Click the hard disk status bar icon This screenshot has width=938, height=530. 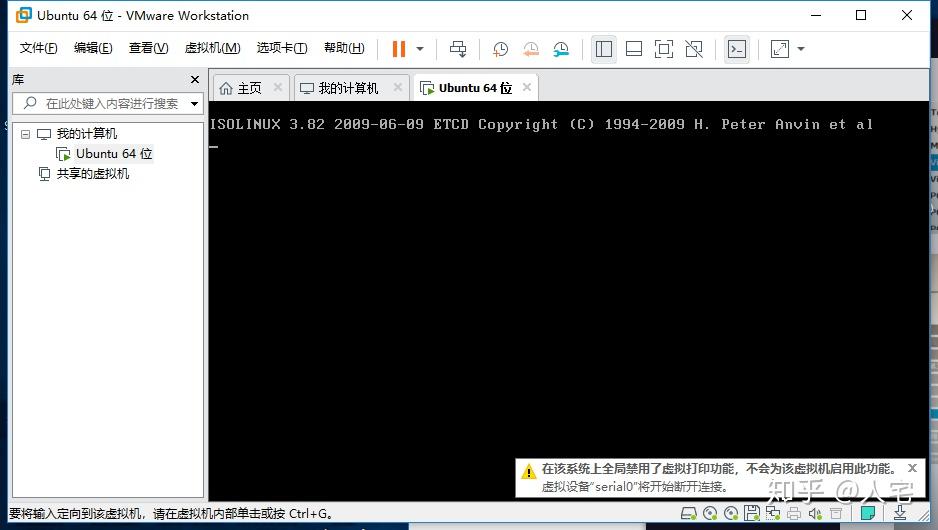[688, 514]
